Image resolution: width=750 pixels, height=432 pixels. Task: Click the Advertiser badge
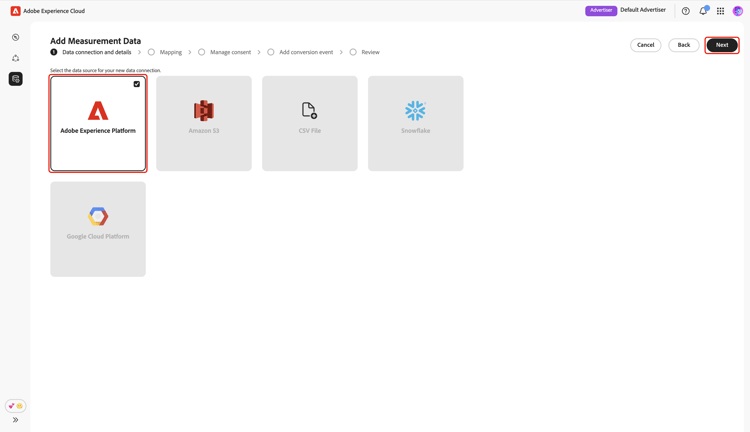tap(601, 11)
